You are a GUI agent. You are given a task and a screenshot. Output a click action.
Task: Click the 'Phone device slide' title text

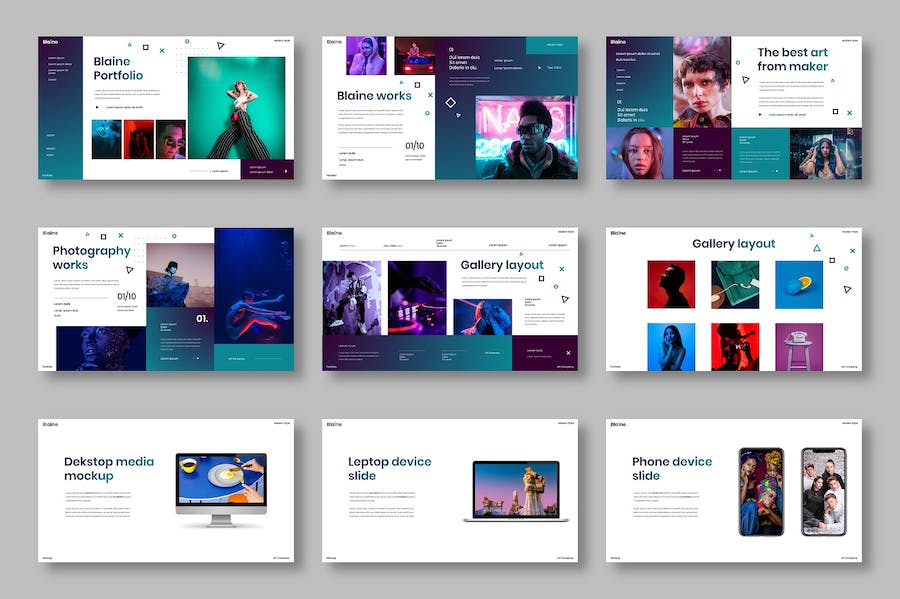[x=671, y=468]
